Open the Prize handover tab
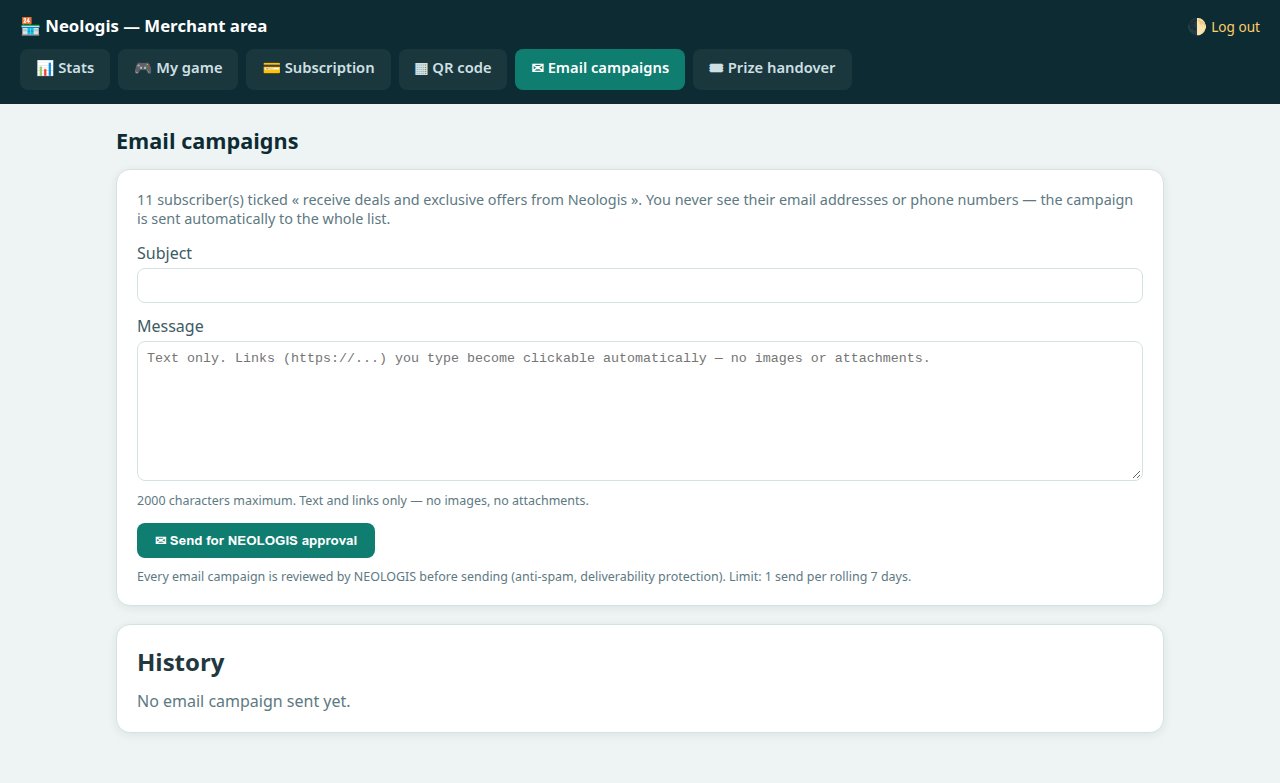Viewport: 1280px width, 783px height. pyautogui.click(x=772, y=69)
